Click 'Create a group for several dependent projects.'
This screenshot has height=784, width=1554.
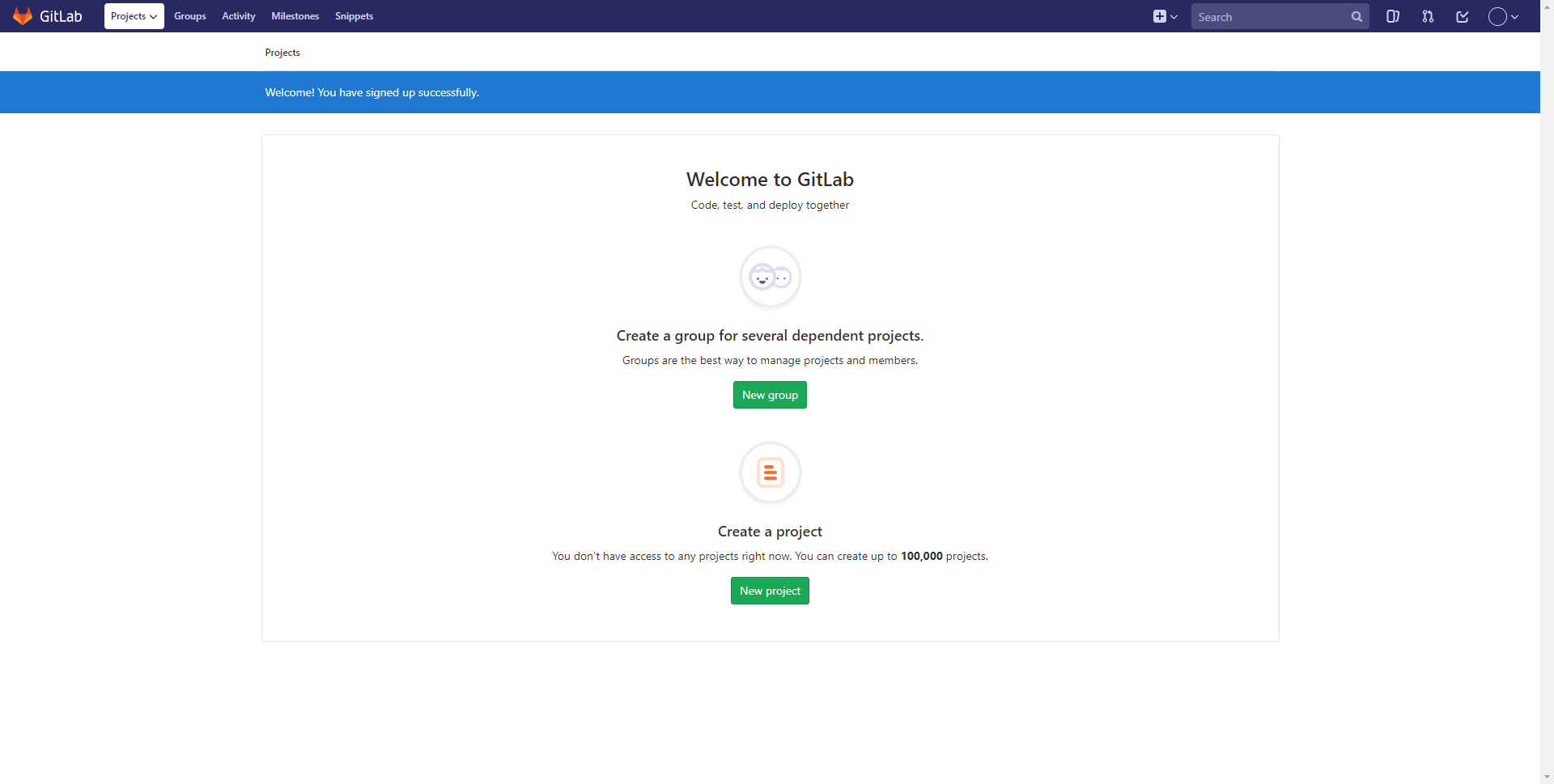pos(770,336)
